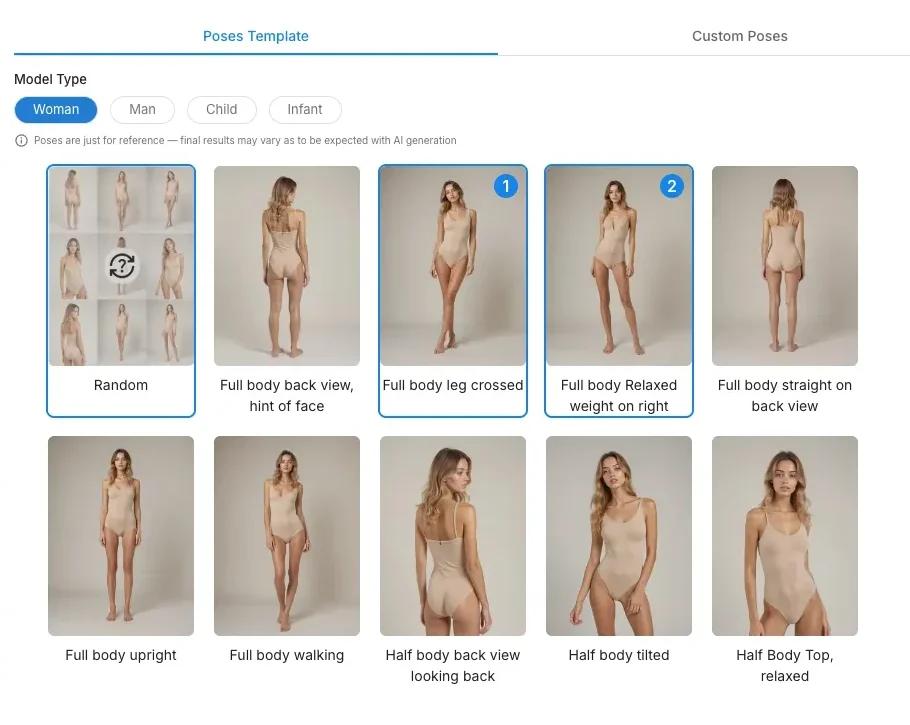Click the "2" badge on Full body Relaxed pose
Viewport: 910px width, 725px height.
(672, 186)
